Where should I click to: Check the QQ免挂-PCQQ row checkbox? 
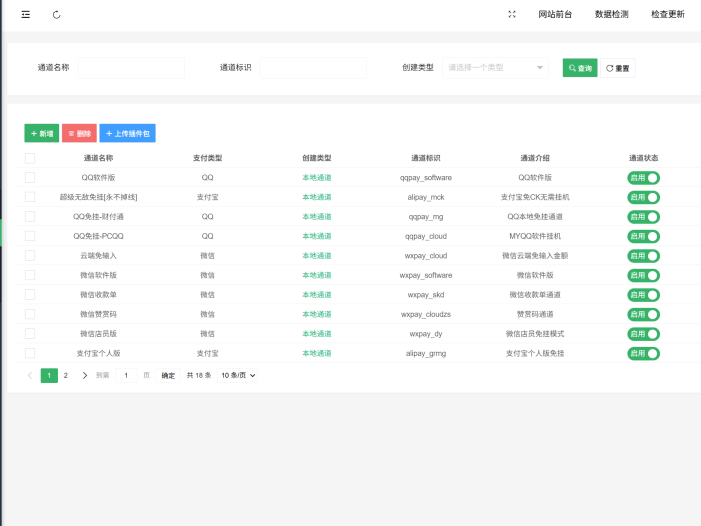coord(30,236)
